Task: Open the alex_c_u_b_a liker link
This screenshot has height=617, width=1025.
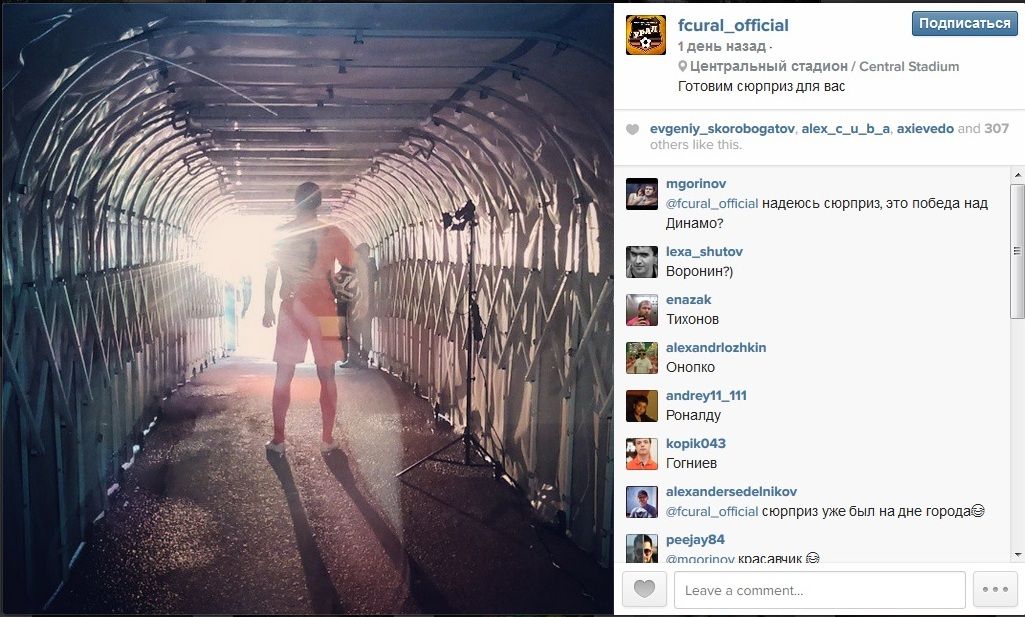Action: [845, 129]
